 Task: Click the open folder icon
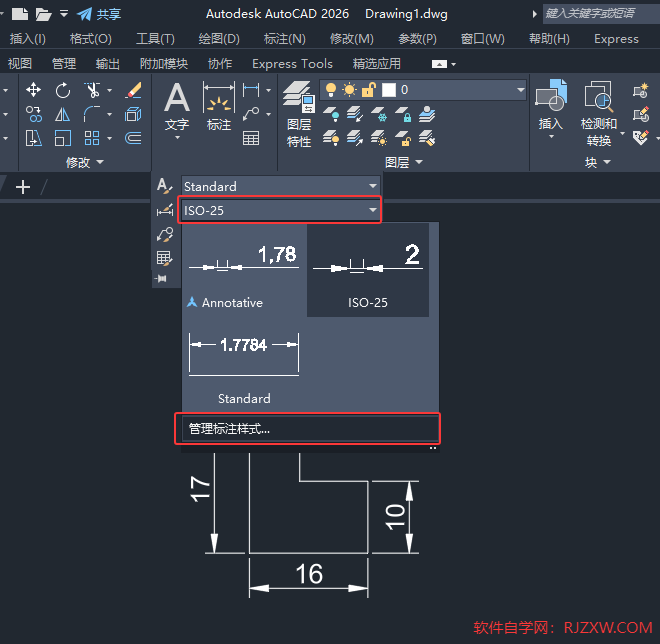43,14
